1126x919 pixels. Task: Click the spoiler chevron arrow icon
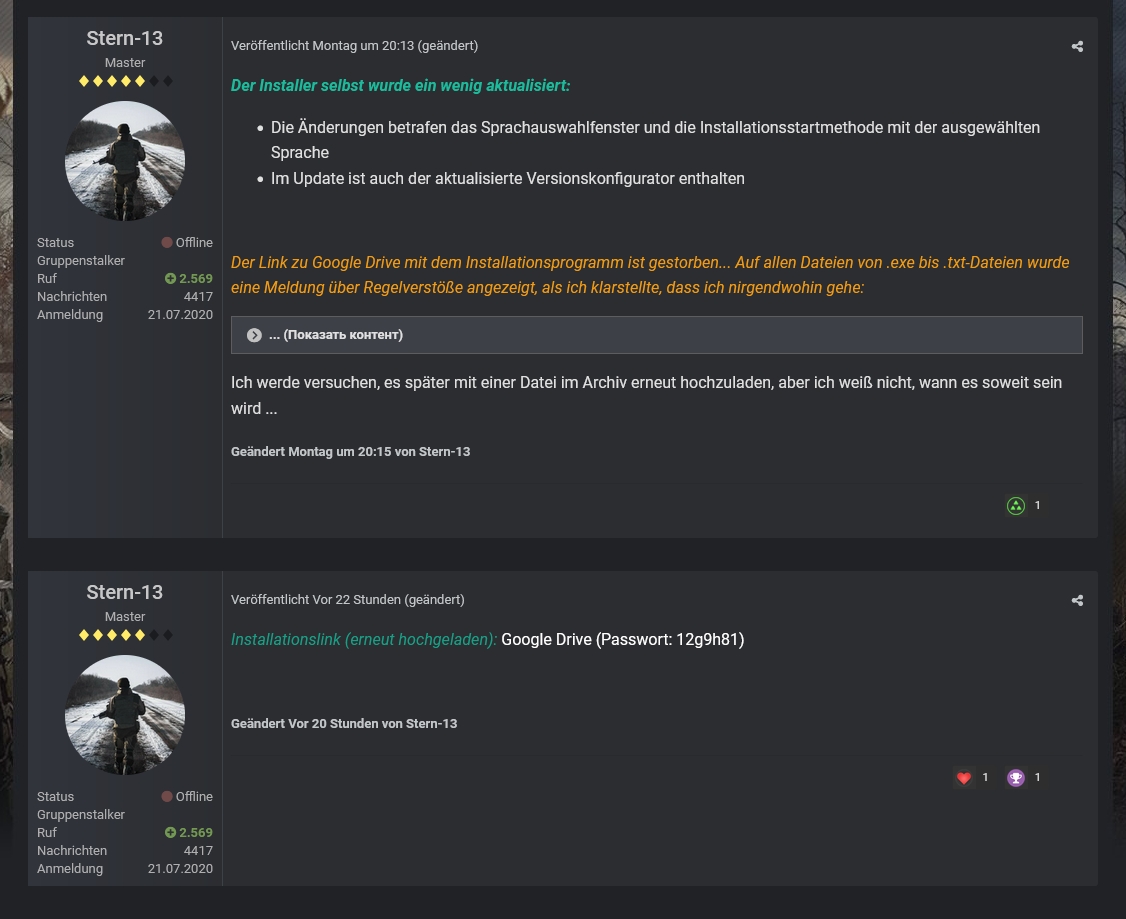click(254, 335)
